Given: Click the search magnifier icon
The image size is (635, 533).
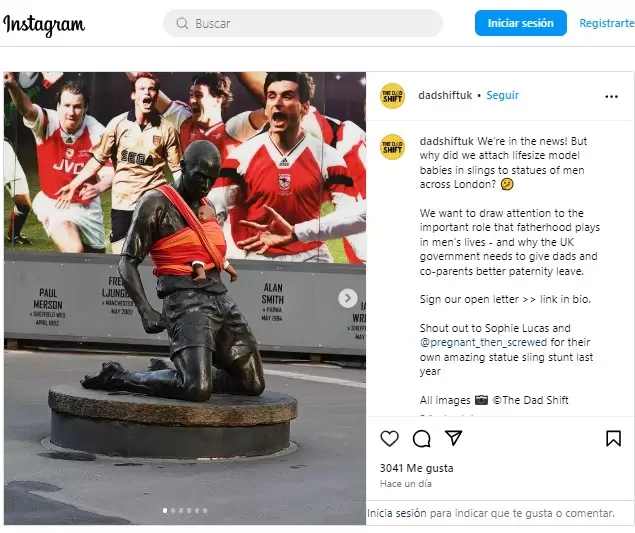Looking at the screenshot, I should (182, 23).
